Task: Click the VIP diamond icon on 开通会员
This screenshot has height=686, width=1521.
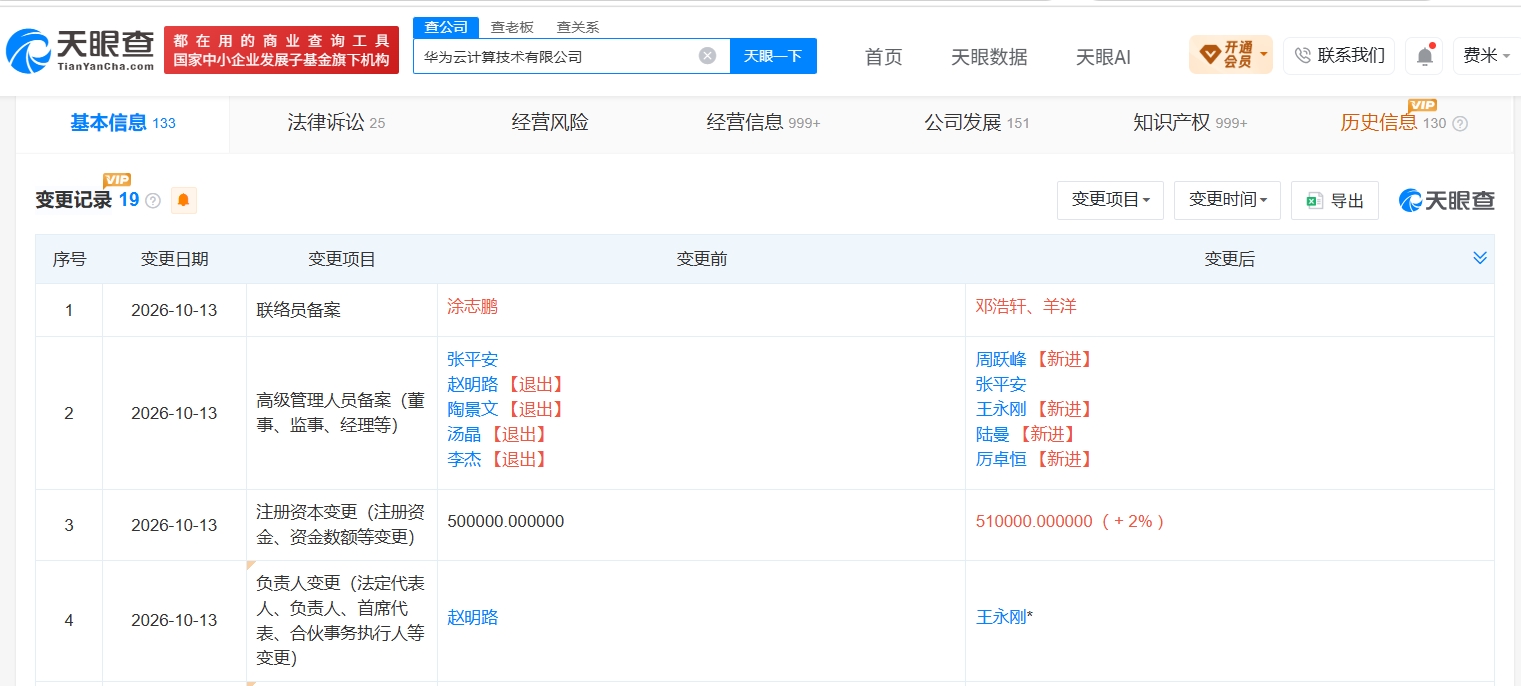Action: click(x=1209, y=54)
